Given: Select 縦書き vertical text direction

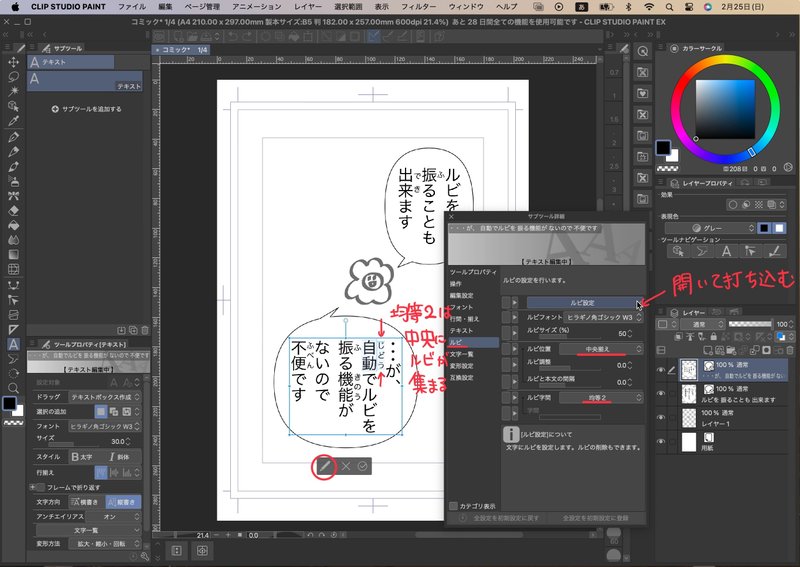Looking at the screenshot, I should tap(122, 502).
